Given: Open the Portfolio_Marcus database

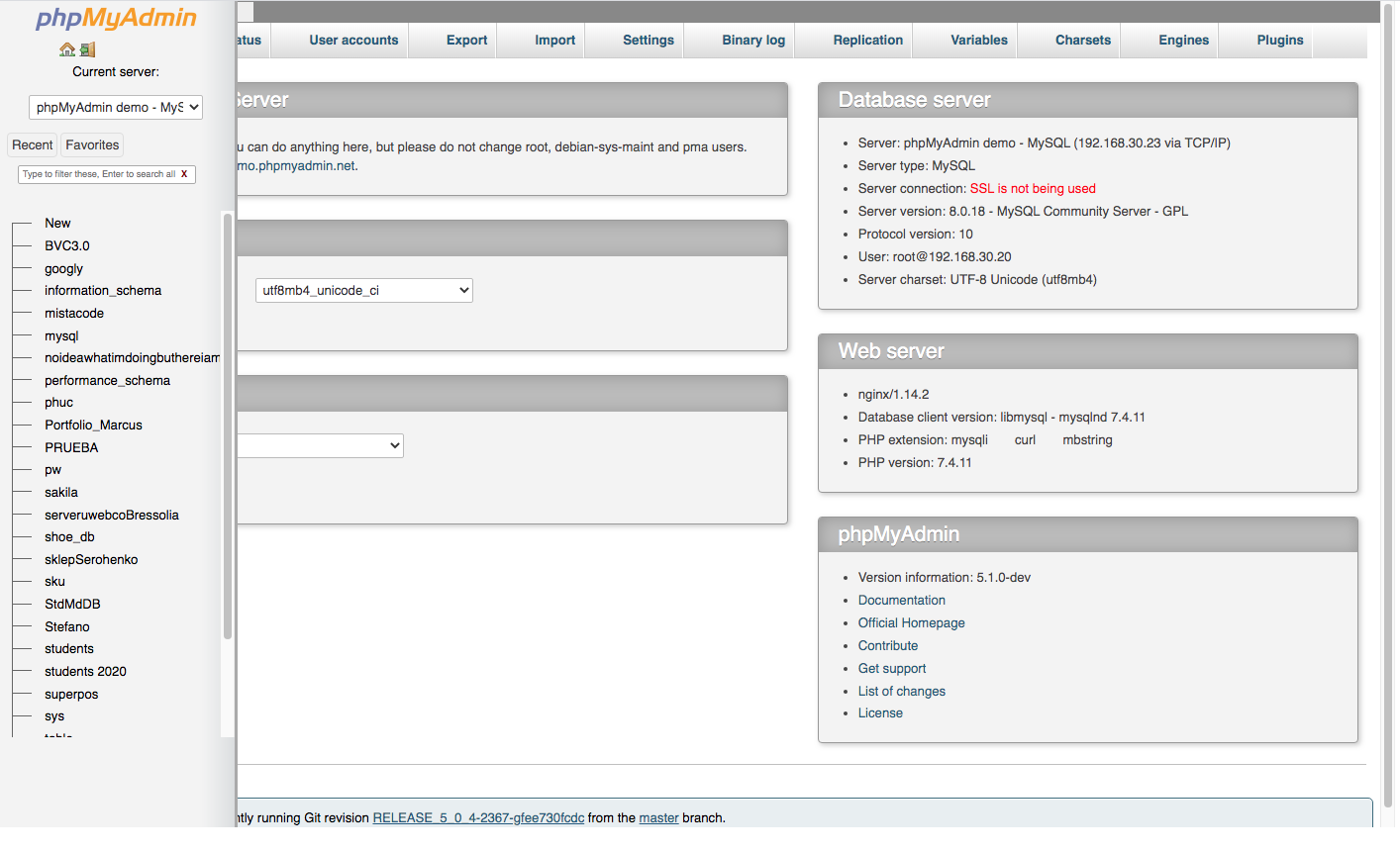Looking at the screenshot, I should point(93,425).
